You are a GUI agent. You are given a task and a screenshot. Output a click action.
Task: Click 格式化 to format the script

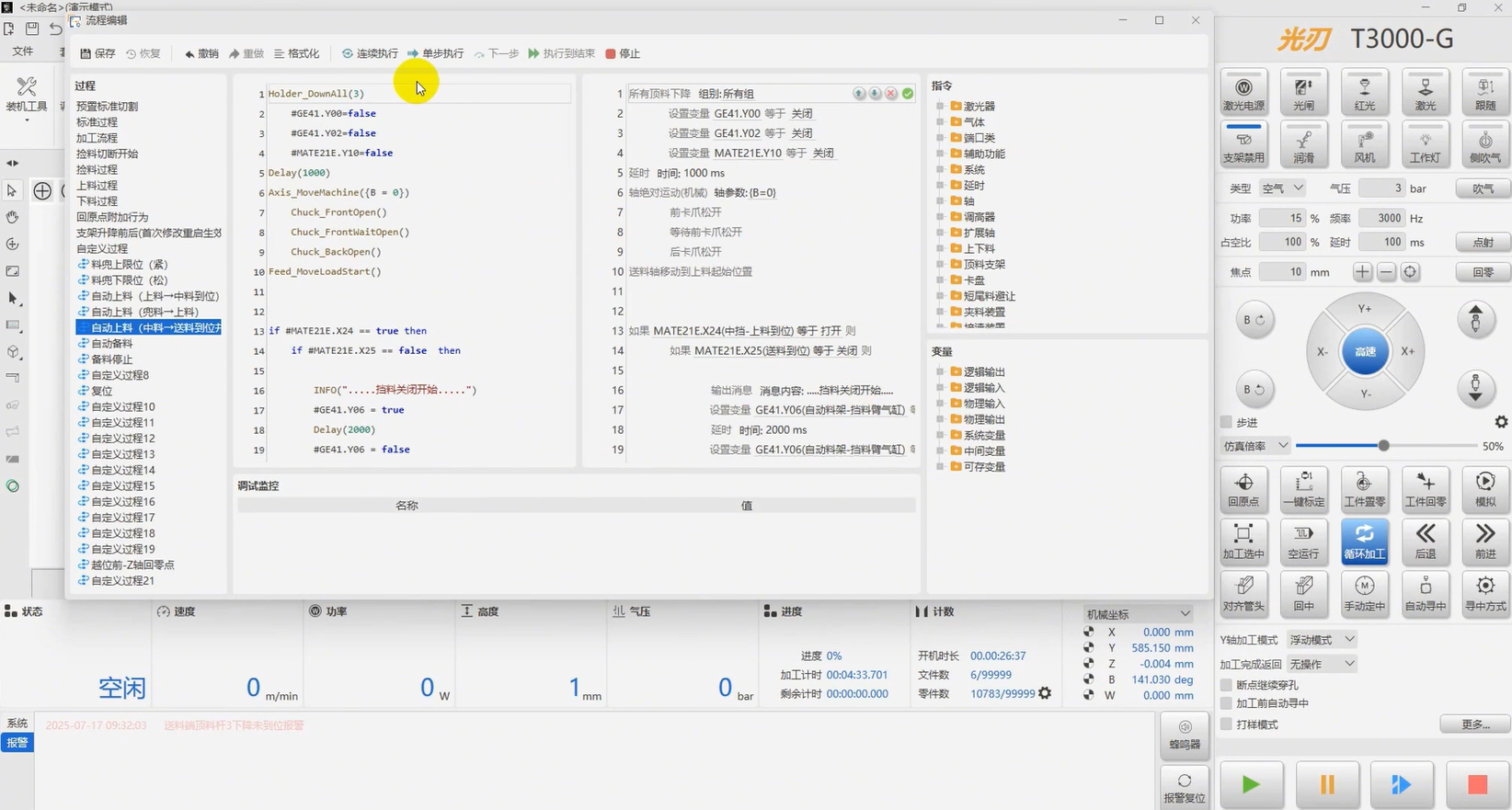coord(296,53)
